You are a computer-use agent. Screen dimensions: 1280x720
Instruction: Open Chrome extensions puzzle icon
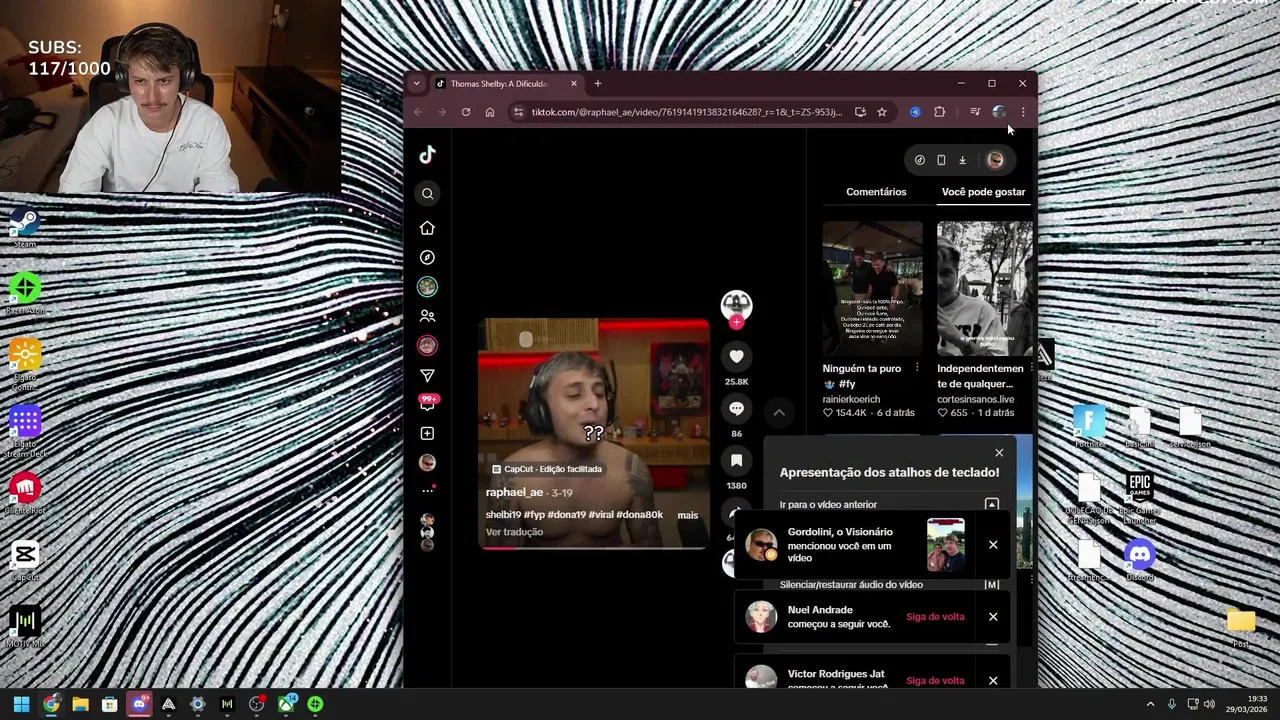pyautogui.click(x=939, y=112)
